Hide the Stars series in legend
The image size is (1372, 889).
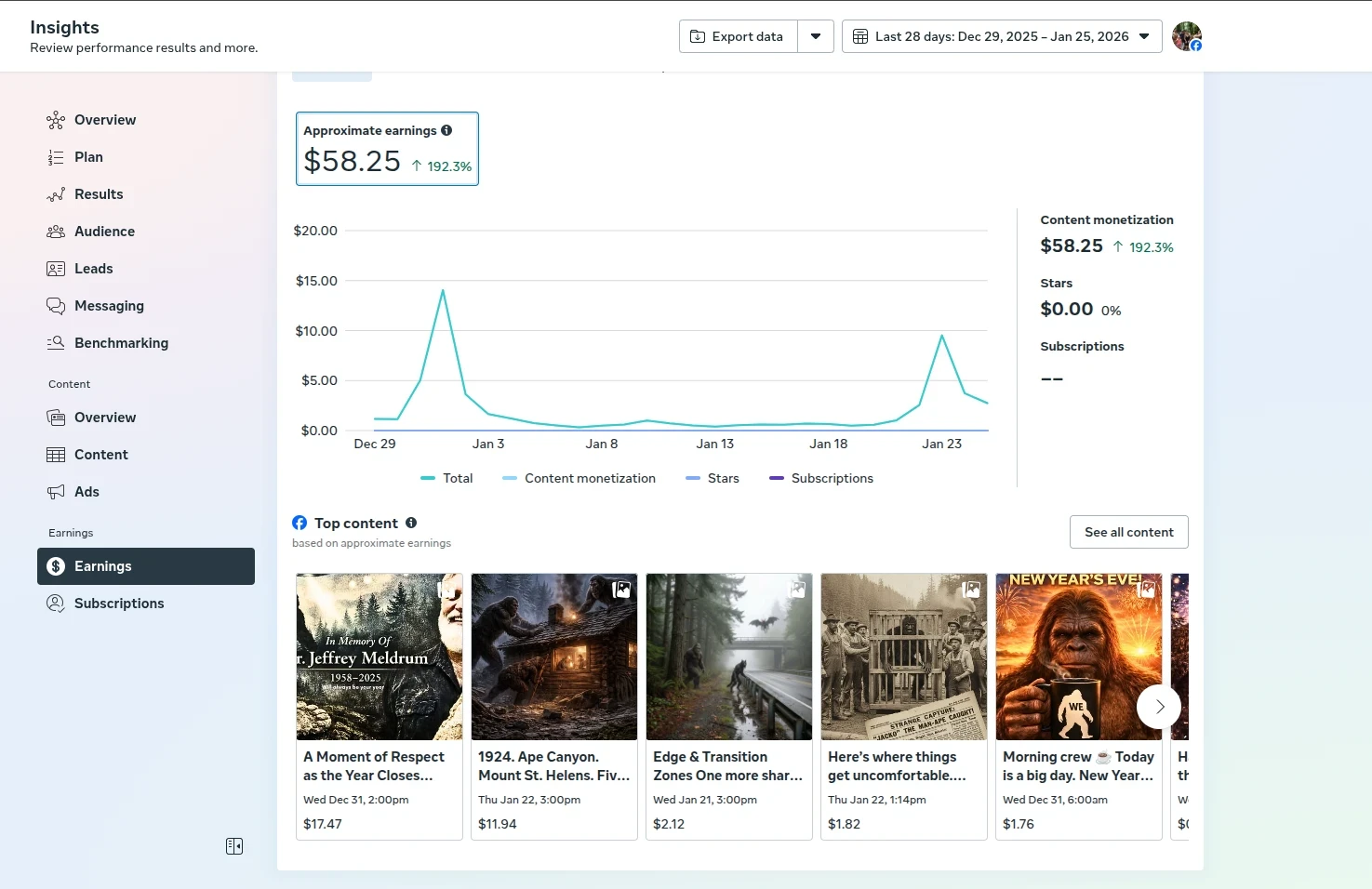(713, 478)
